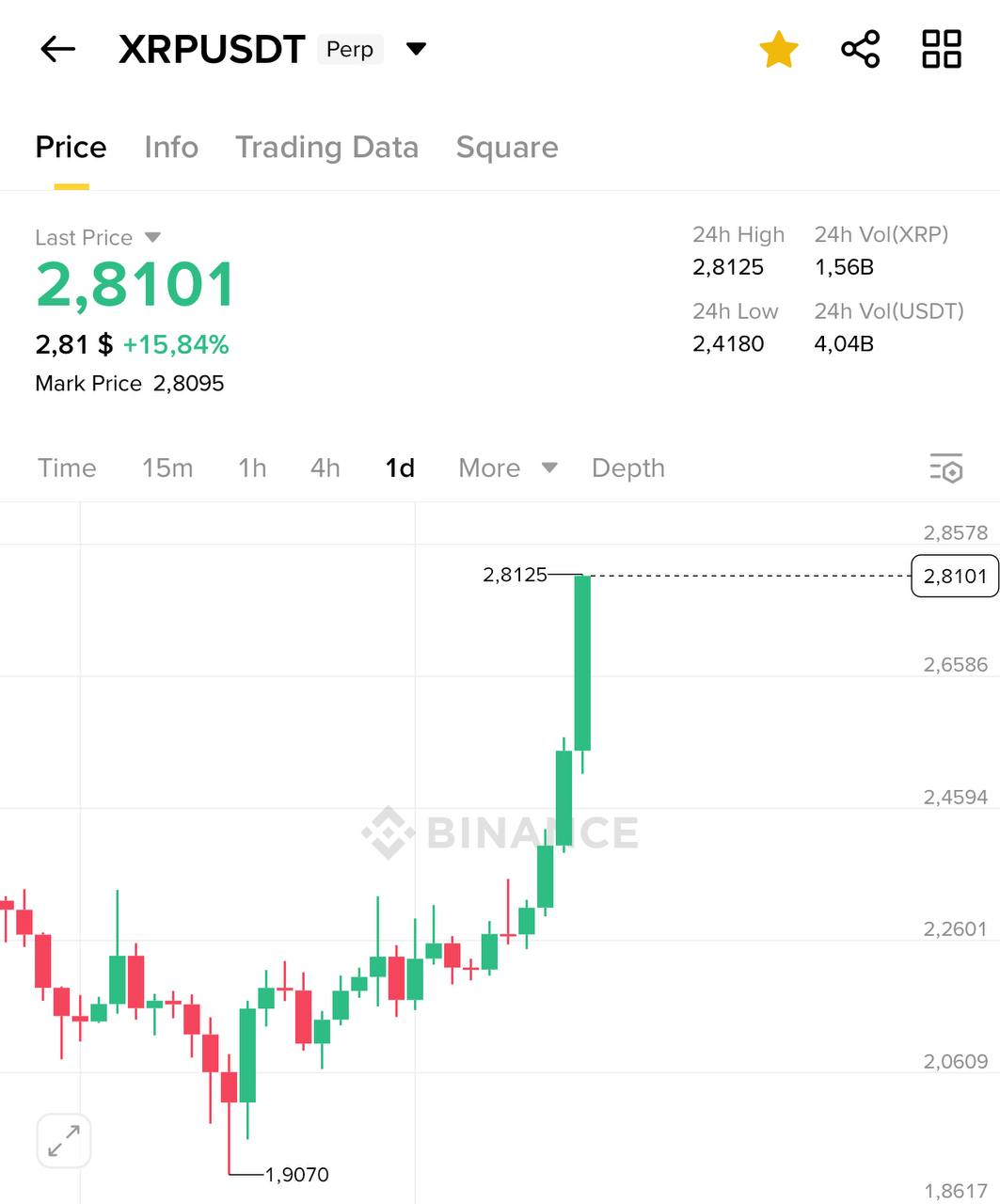Expand the XRPUSDT pair selector arrow
Image resolution: width=1000 pixels, height=1204 pixels.
(x=416, y=49)
